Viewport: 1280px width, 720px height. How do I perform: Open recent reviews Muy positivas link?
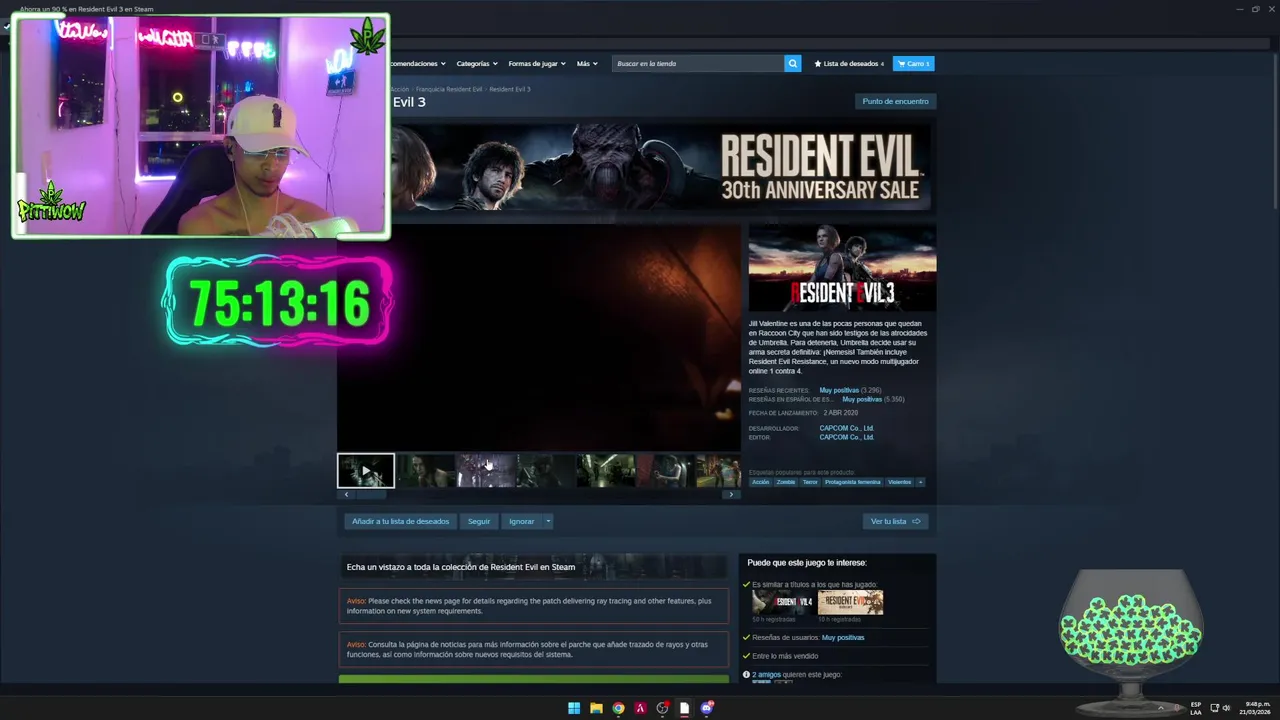(839, 390)
